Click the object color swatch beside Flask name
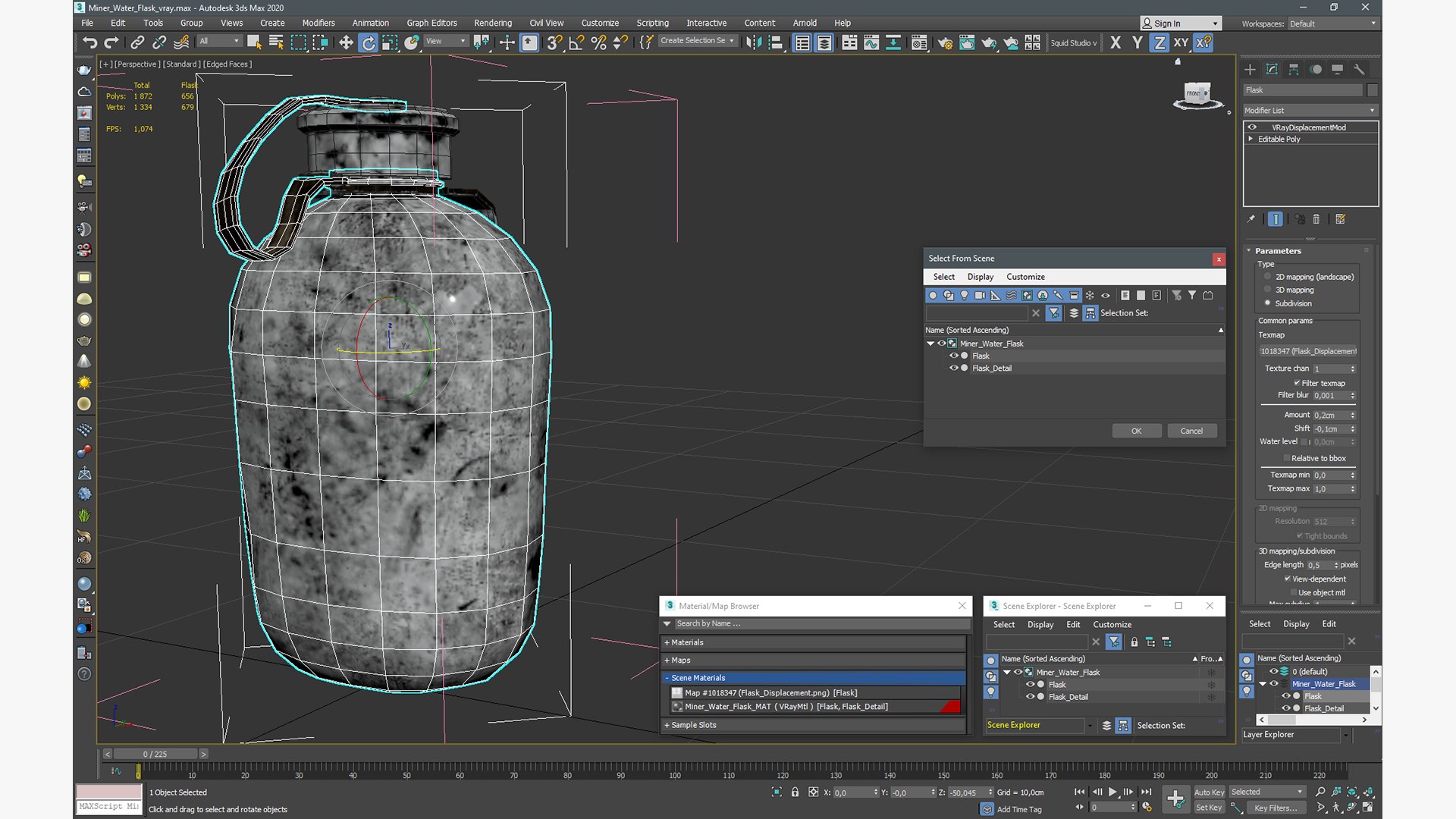 (1372, 90)
